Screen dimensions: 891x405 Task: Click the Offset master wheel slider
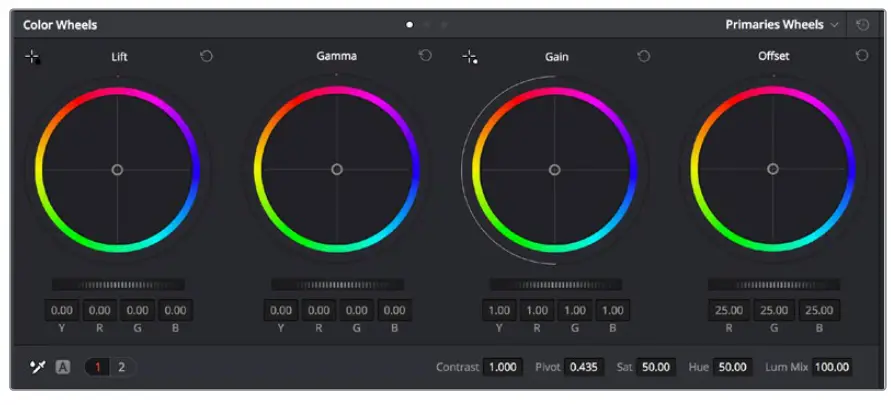[774, 285]
